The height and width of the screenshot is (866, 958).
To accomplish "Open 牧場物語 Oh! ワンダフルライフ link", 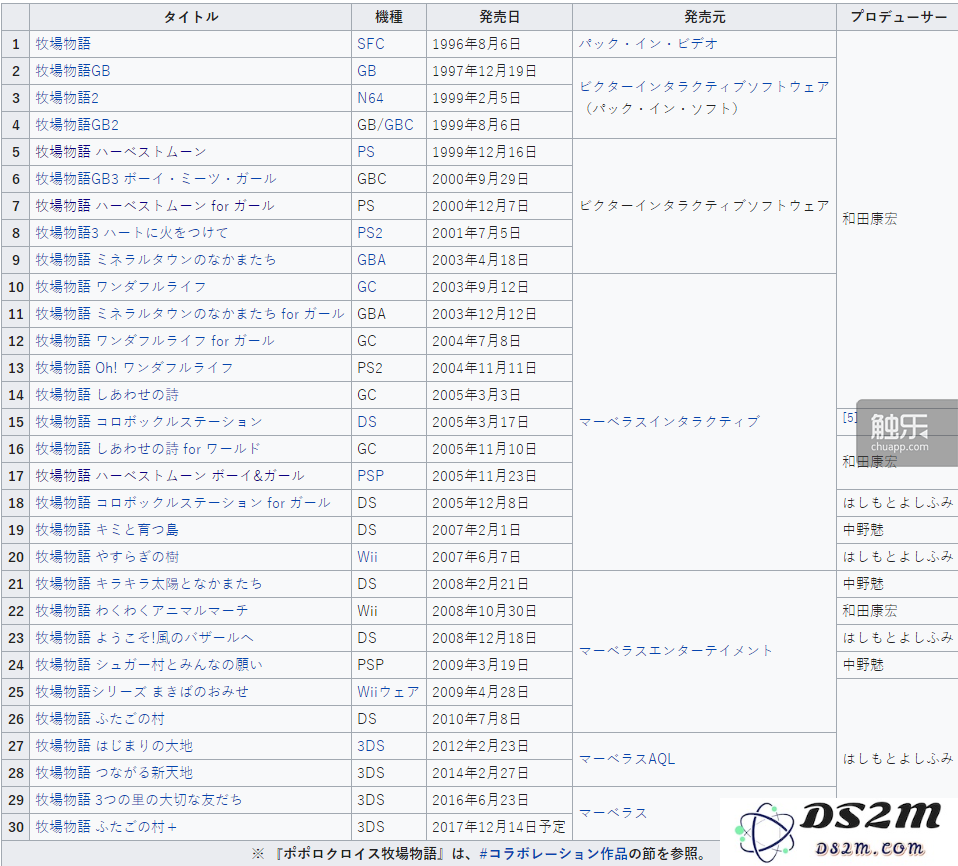I will click(x=134, y=368).
